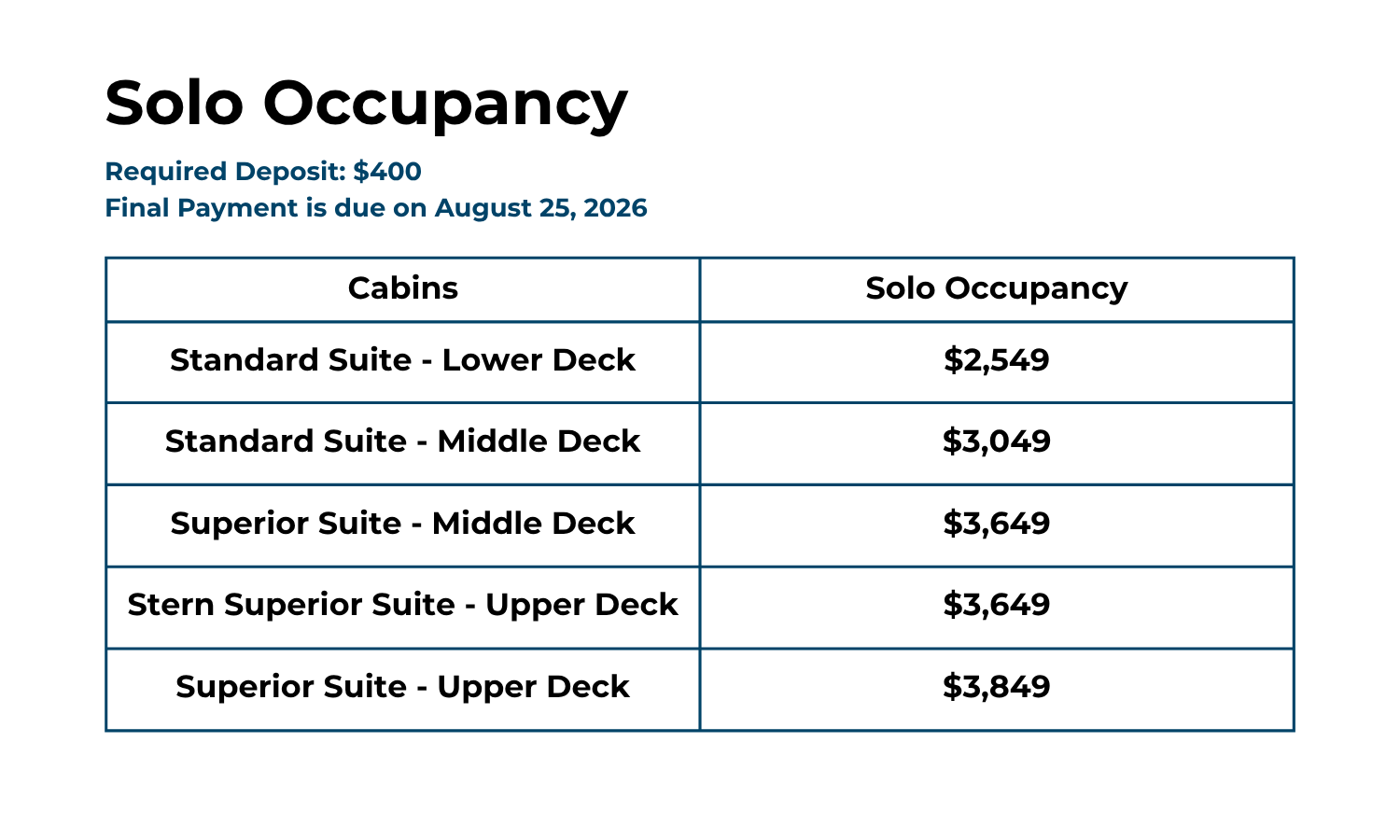The image size is (1400, 840).
Task: Click the Solo Occupancy column header
Action: [x=997, y=288]
